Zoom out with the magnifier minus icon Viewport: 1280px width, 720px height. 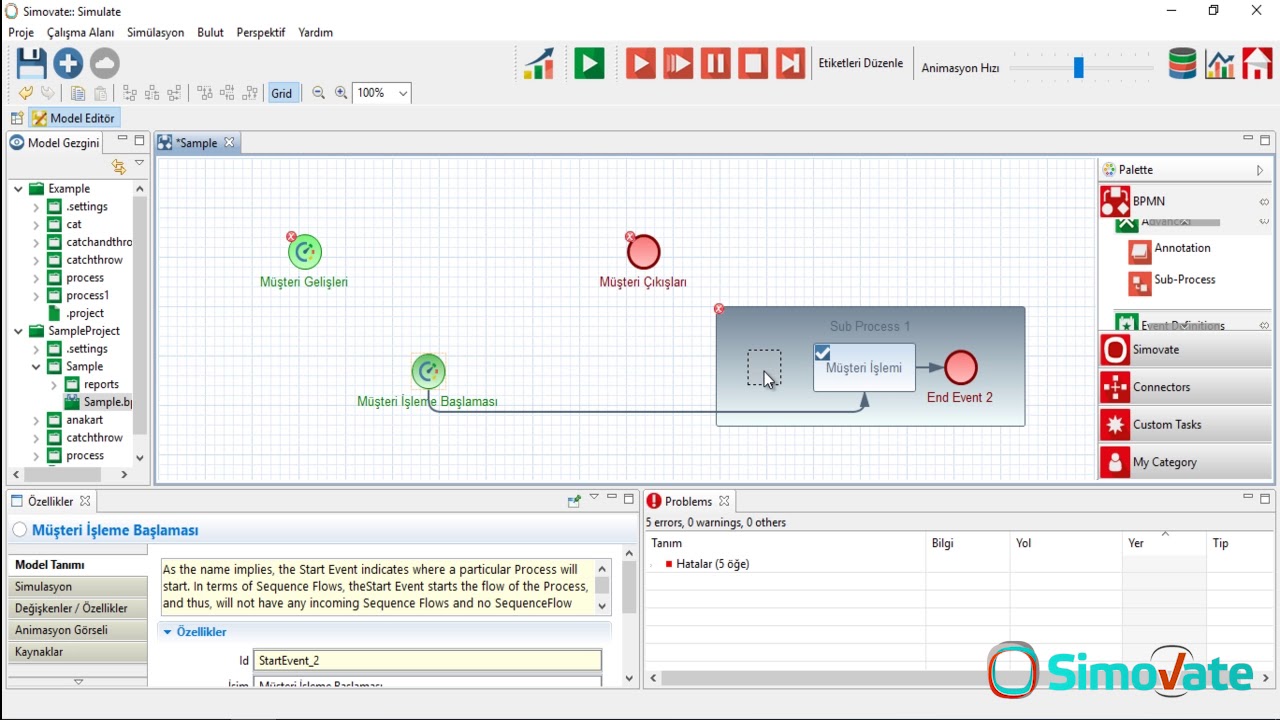click(319, 93)
